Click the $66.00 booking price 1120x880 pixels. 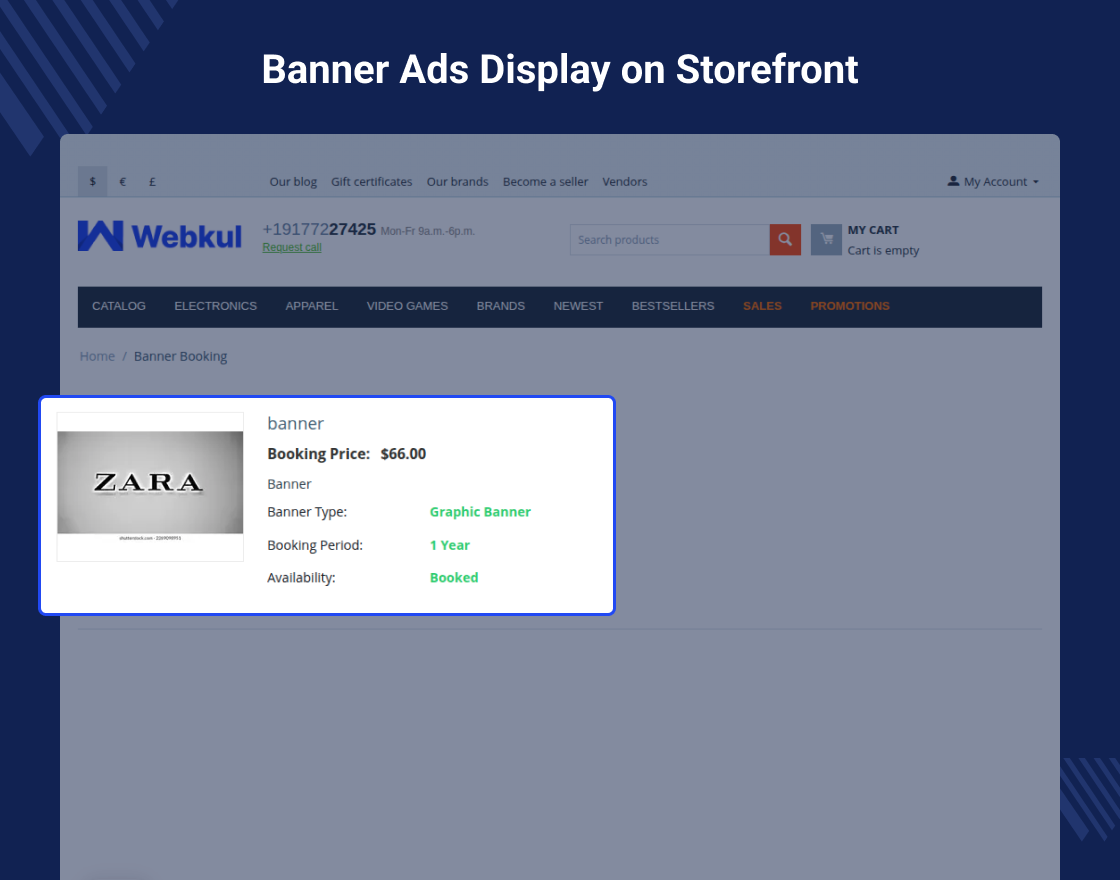(x=403, y=454)
